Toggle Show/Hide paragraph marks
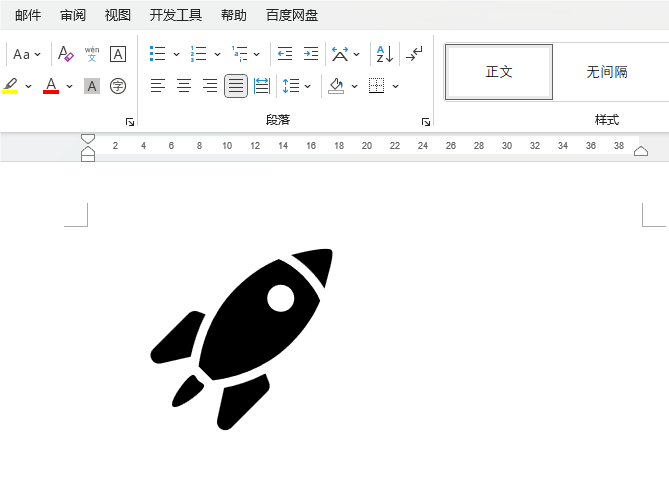 [x=414, y=54]
